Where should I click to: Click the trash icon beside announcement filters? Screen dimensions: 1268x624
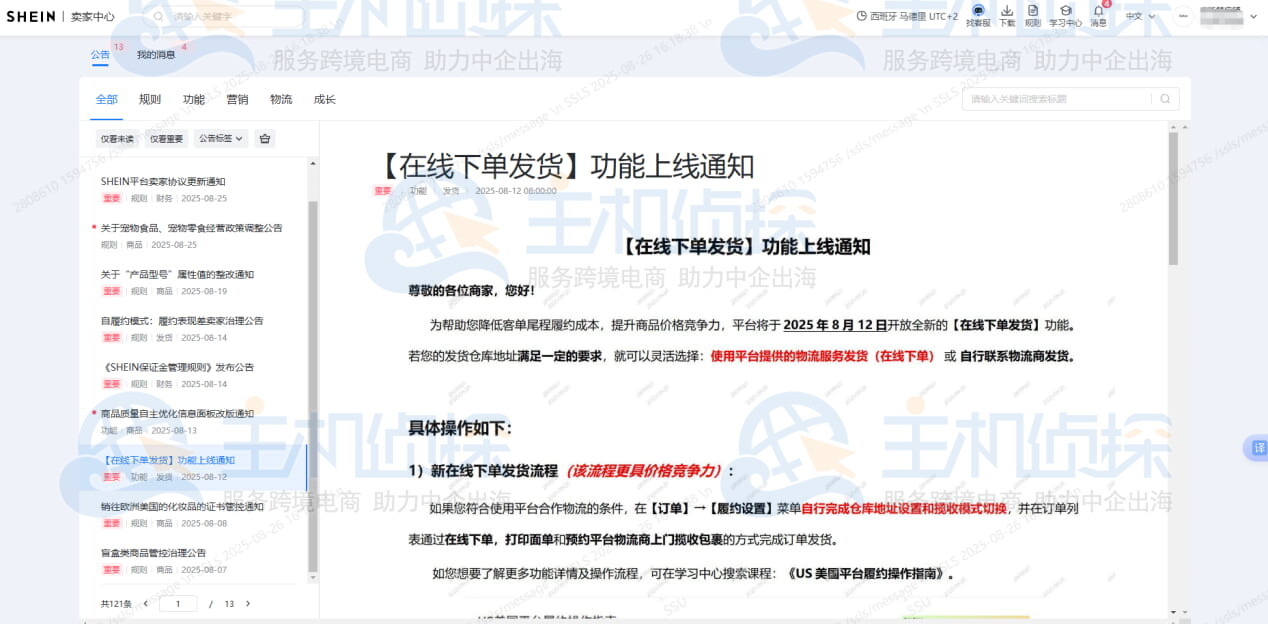263,138
